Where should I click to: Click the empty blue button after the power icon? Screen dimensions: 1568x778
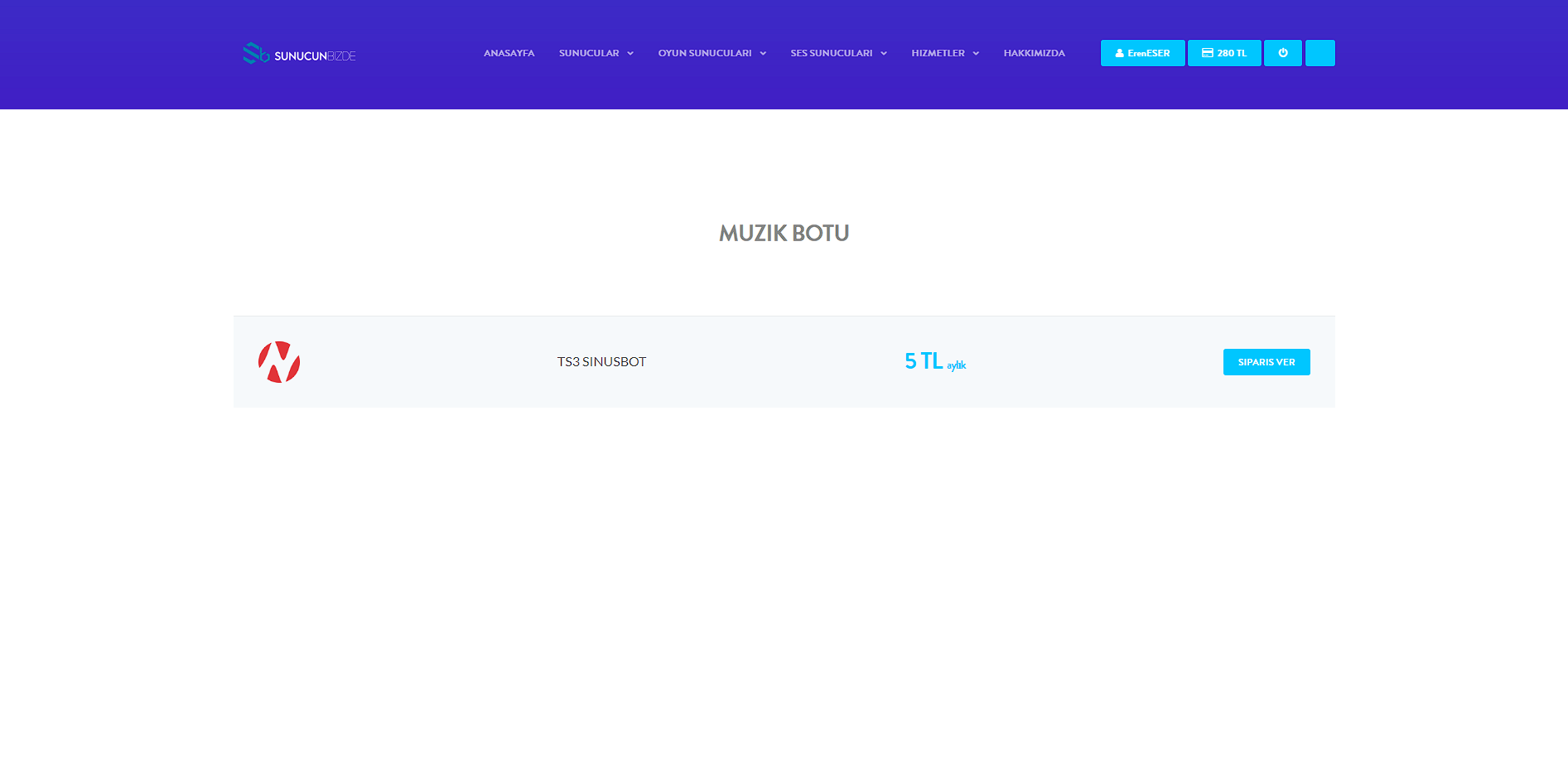click(x=1320, y=53)
